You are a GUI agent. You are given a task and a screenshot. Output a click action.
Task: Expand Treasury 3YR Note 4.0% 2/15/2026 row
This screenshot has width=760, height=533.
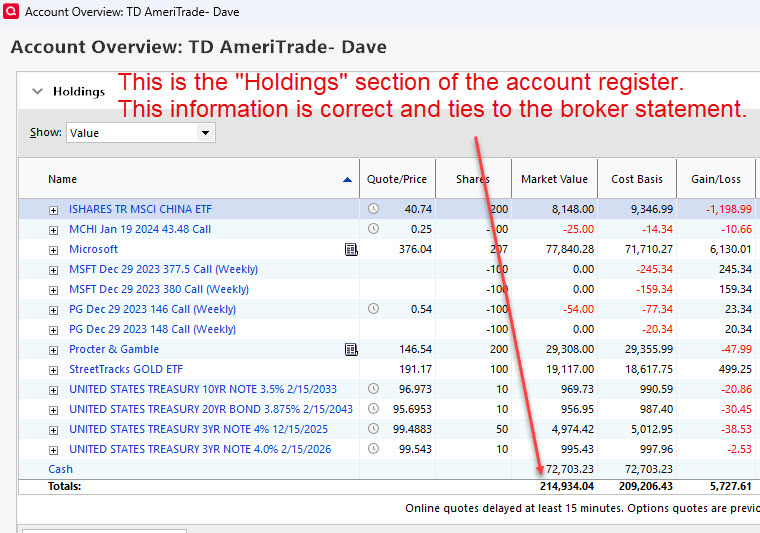tap(53, 450)
